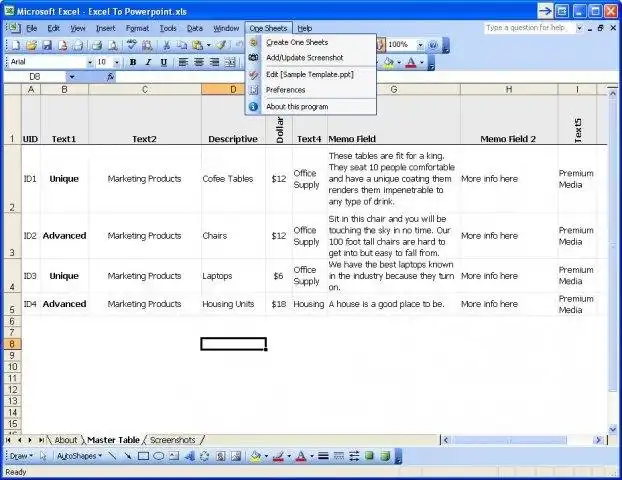Click the Insert Clip Art icon
This screenshot has width=622, height=480.
[221, 456]
